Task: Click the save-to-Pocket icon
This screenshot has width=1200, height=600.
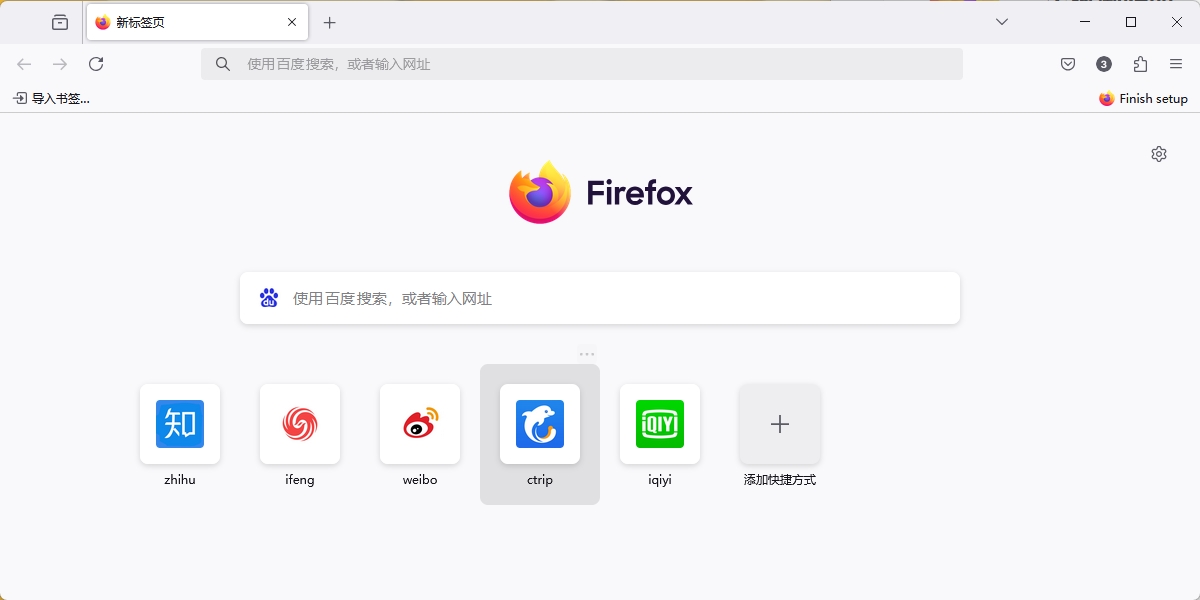Action: pos(1067,63)
